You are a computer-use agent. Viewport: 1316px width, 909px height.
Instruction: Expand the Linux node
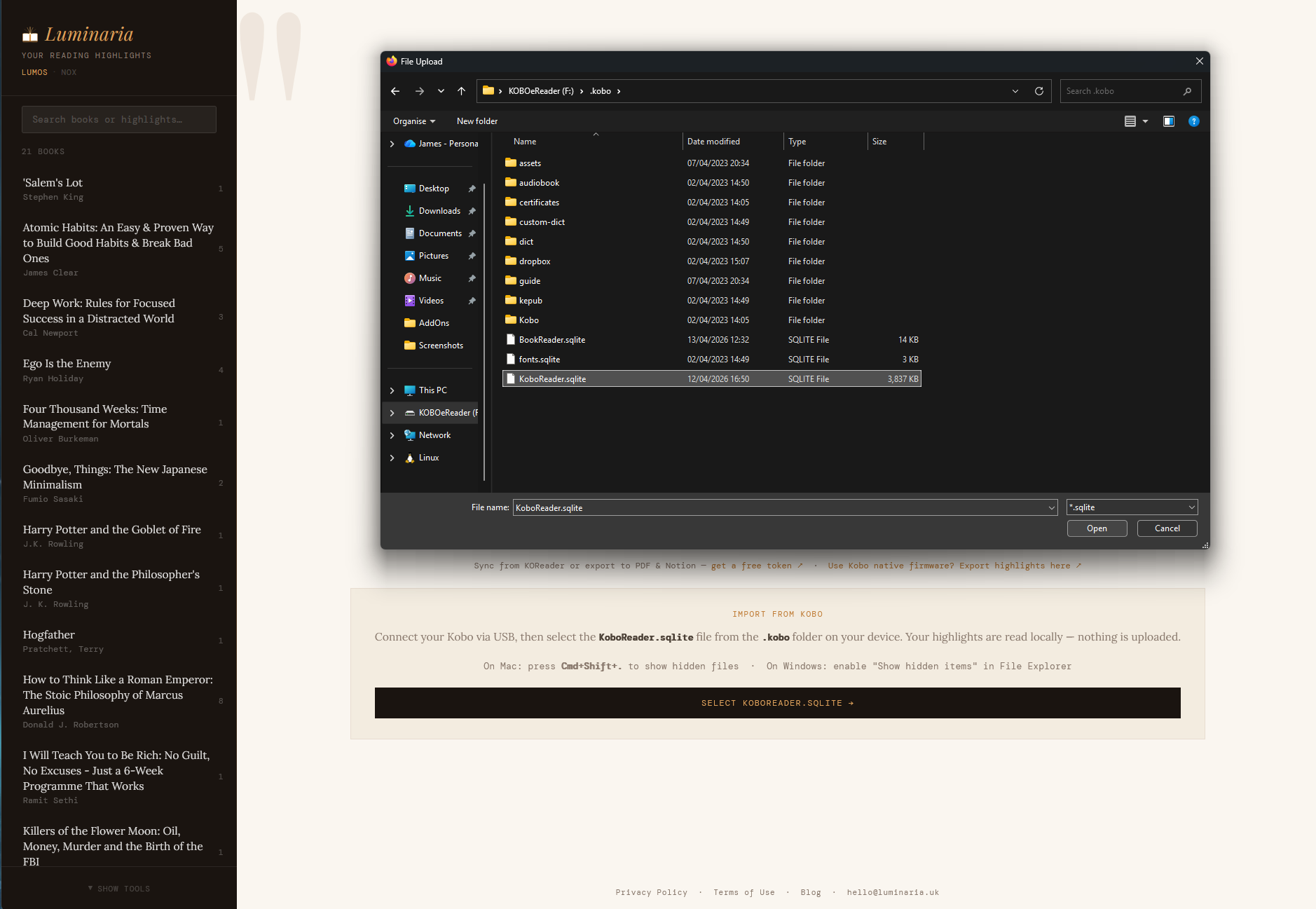point(392,458)
